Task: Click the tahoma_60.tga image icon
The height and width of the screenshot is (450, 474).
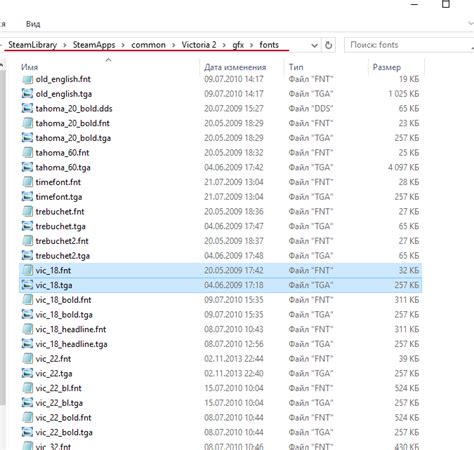Action: coord(27,167)
